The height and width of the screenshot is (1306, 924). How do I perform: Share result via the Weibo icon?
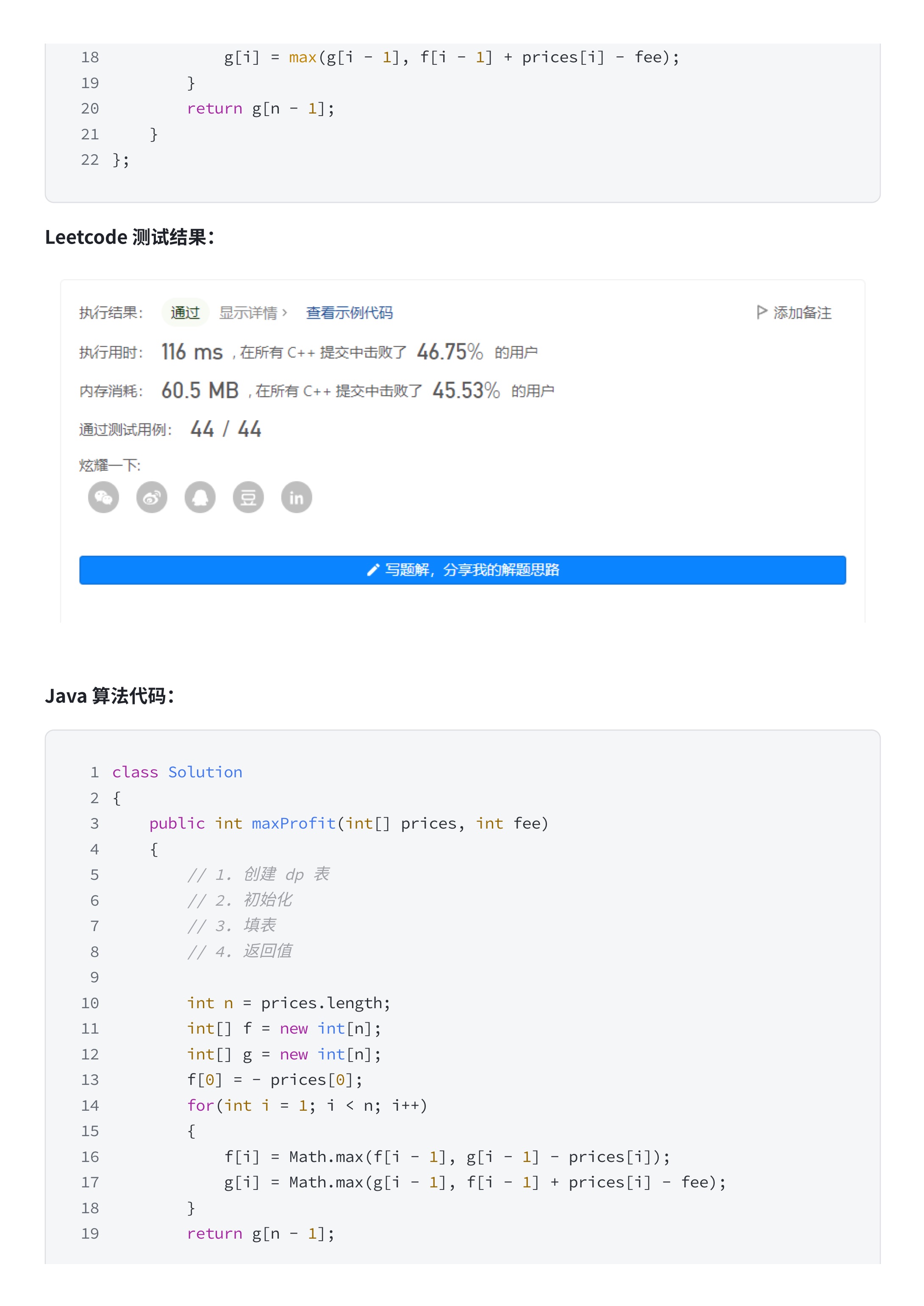[152, 498]
